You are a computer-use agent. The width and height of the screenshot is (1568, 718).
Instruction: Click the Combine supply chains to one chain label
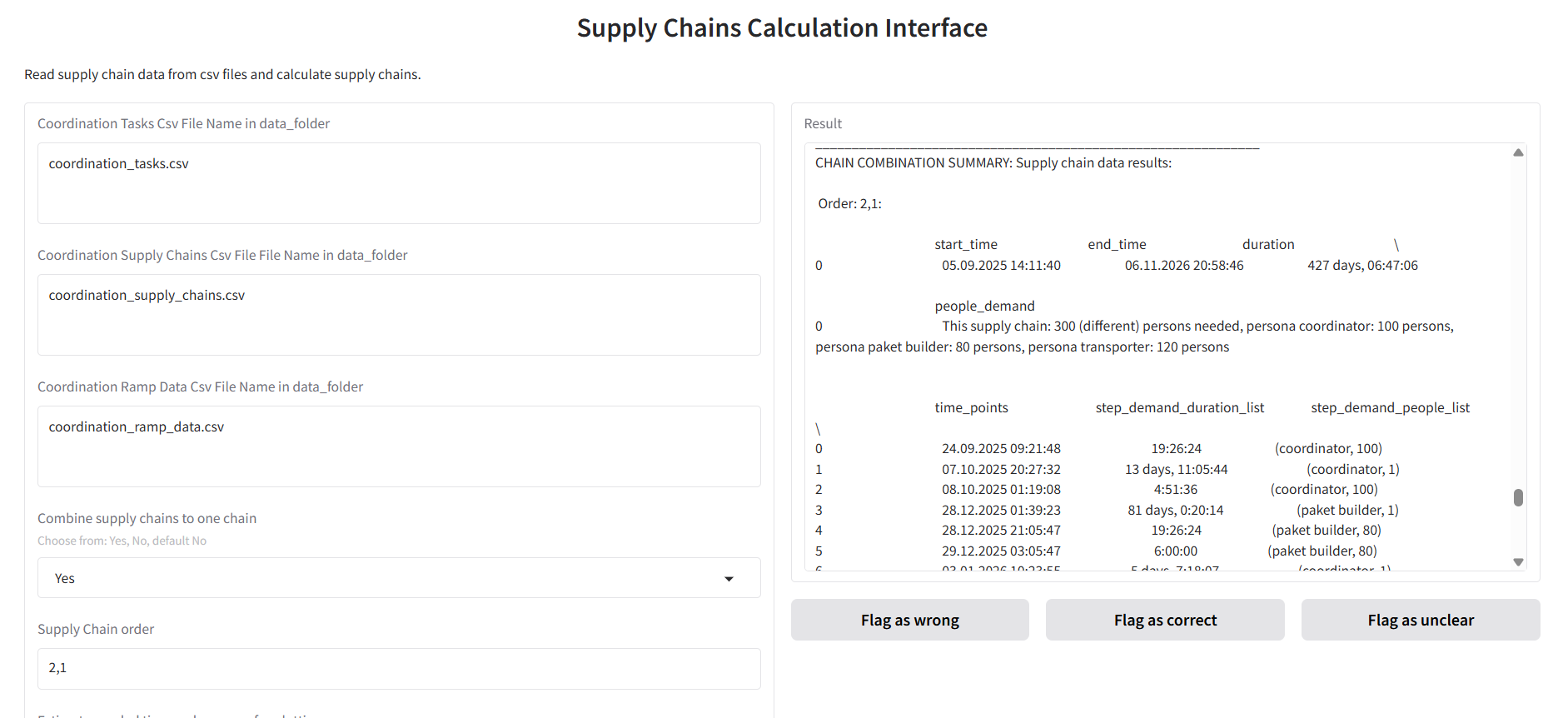pyautogui.click(x=147, y=519)
